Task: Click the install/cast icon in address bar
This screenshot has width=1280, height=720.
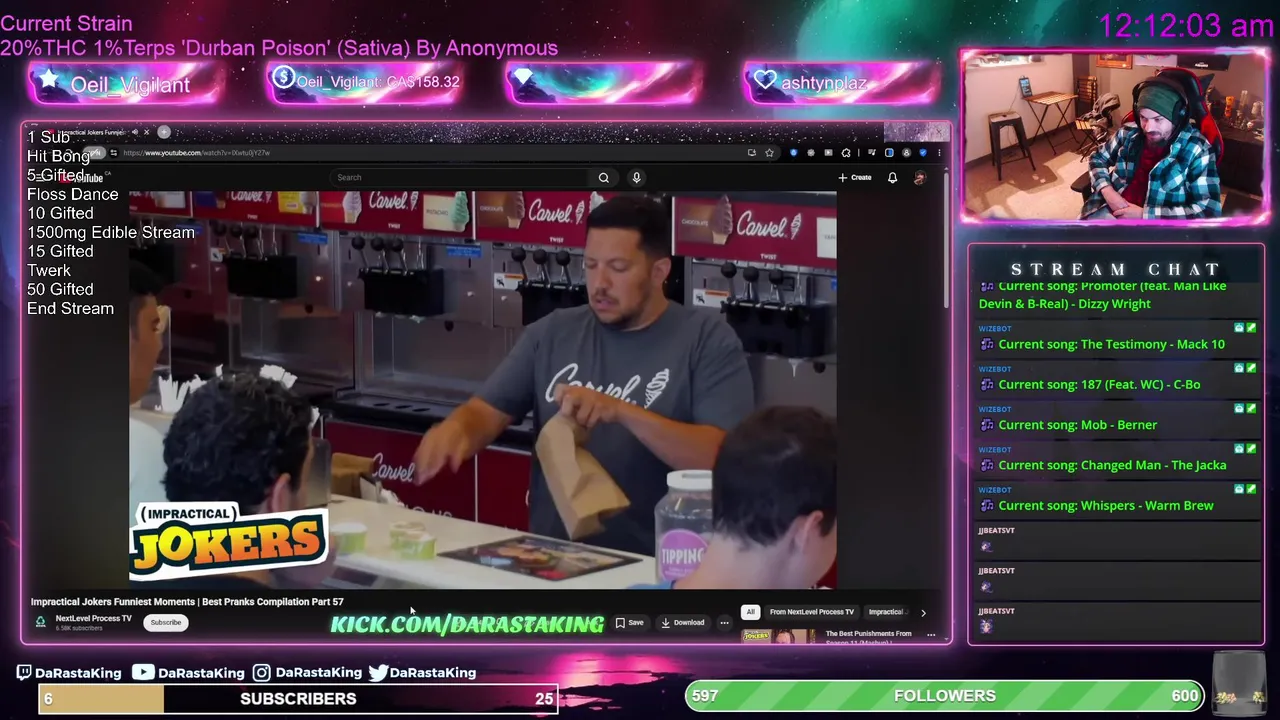Action: tap(751, 153)
